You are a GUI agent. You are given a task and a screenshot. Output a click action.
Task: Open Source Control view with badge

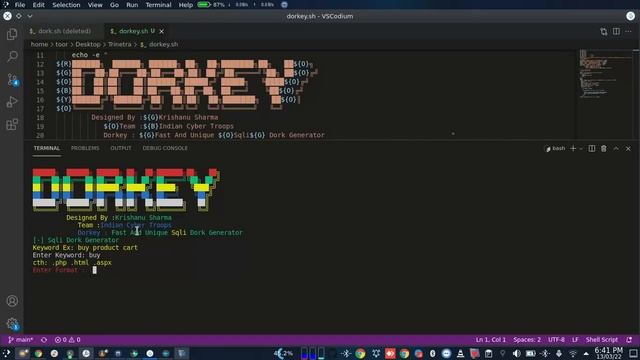click(x=12, y=79)
